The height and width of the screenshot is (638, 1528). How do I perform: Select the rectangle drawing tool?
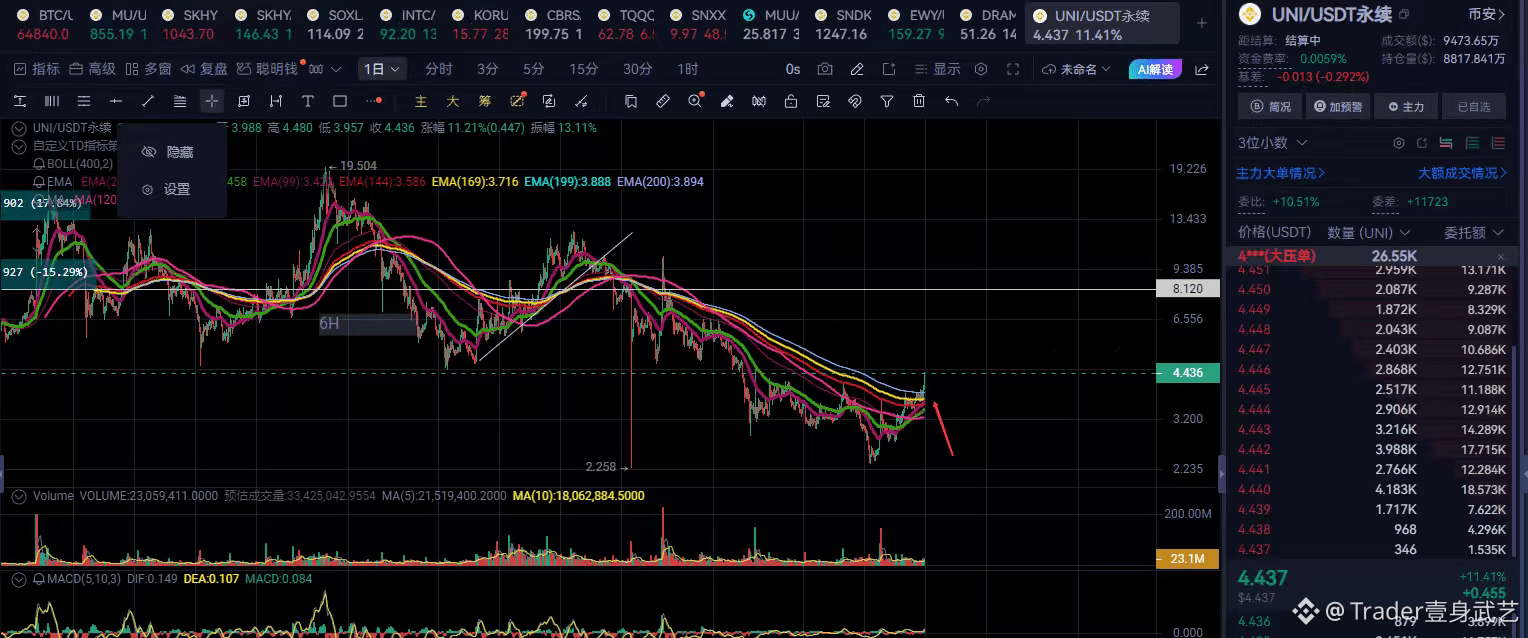pos(340,101)
